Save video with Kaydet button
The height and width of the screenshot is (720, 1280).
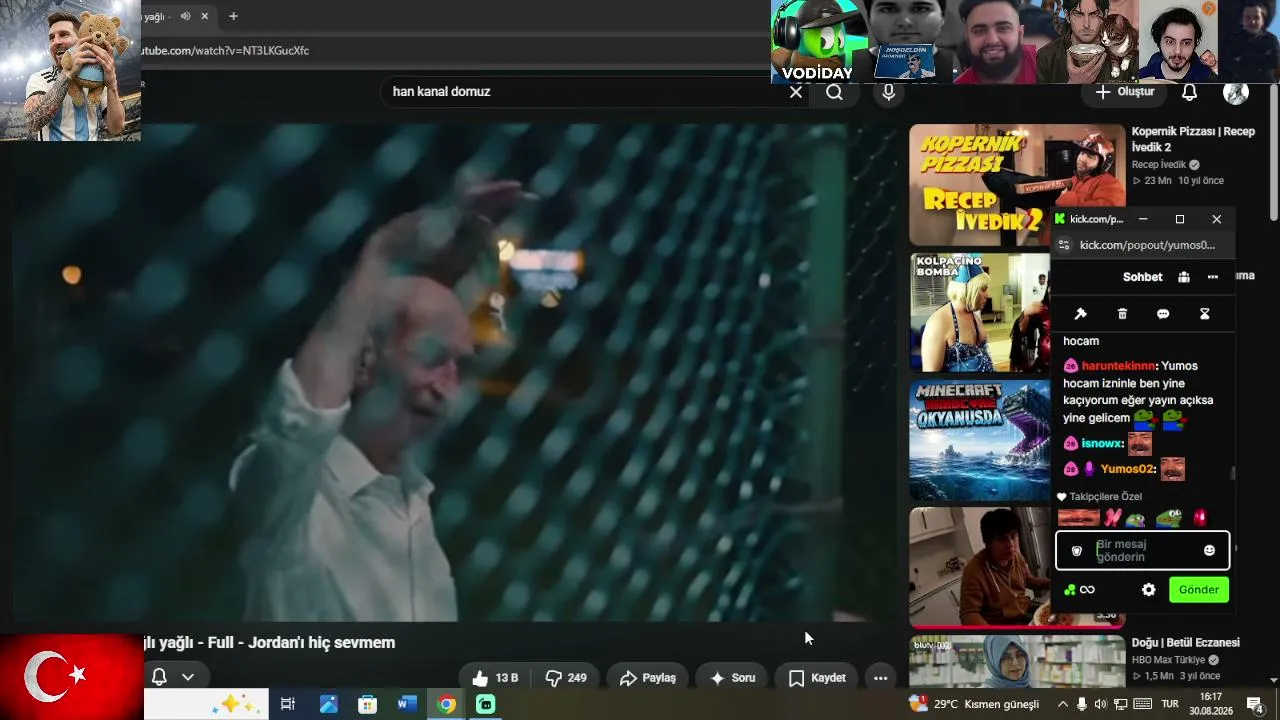pos(817,678)
